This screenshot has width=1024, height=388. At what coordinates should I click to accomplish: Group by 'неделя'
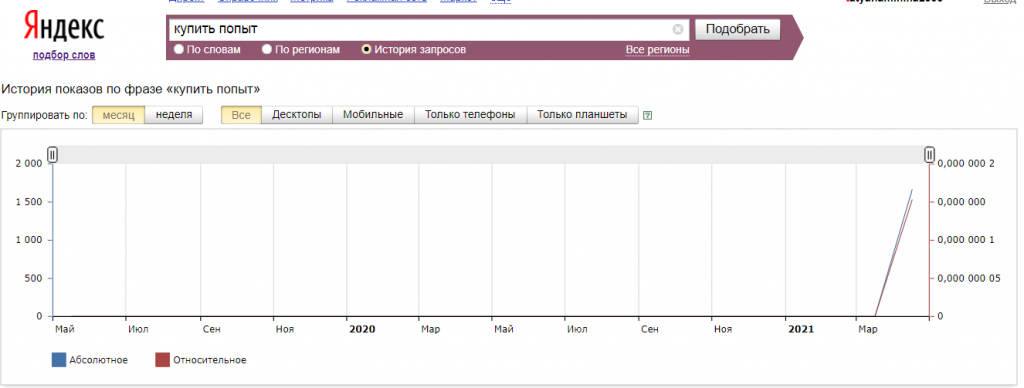174,115
